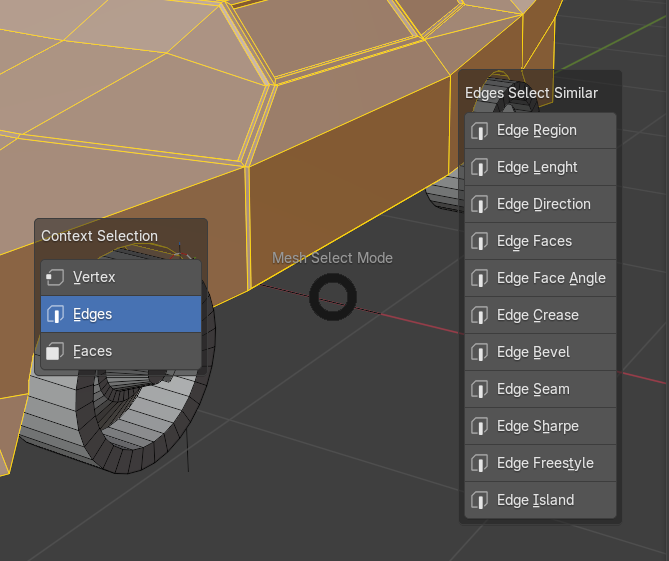The image size is (669, 561).
Task: Click the pie menu center ring
Action: pos(333,297)
